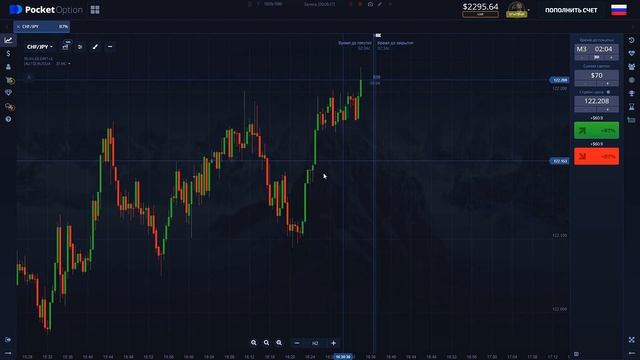Increase strike price with plus below 122.208

coord(607,109)
